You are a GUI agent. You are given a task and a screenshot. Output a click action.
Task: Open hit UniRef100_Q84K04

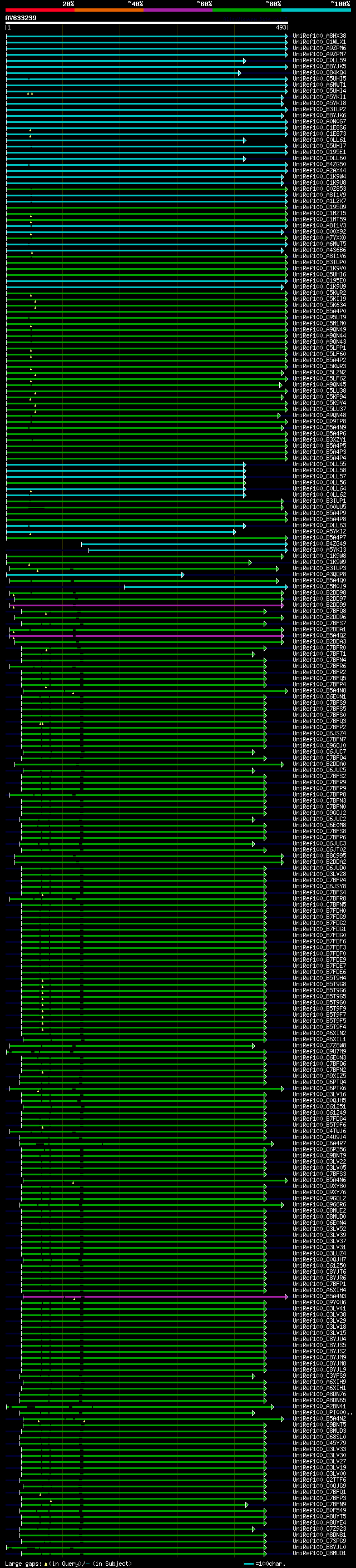click(x=319, y=72)
